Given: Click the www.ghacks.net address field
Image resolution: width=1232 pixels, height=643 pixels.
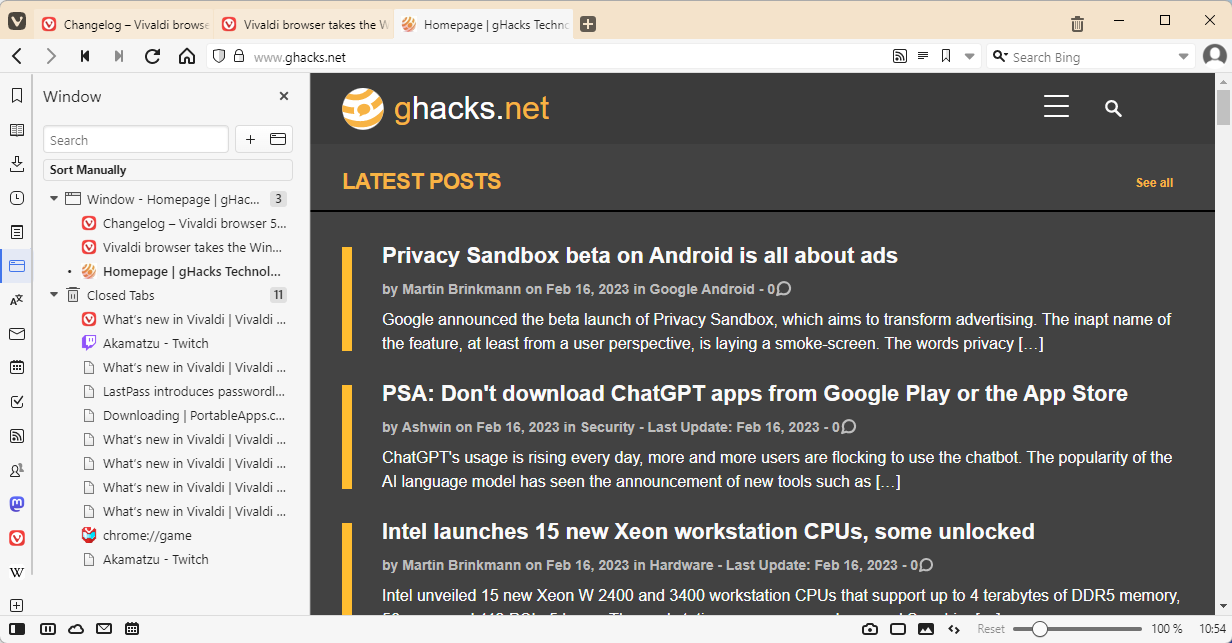Looking at the screenshot, I should point(567,57).
